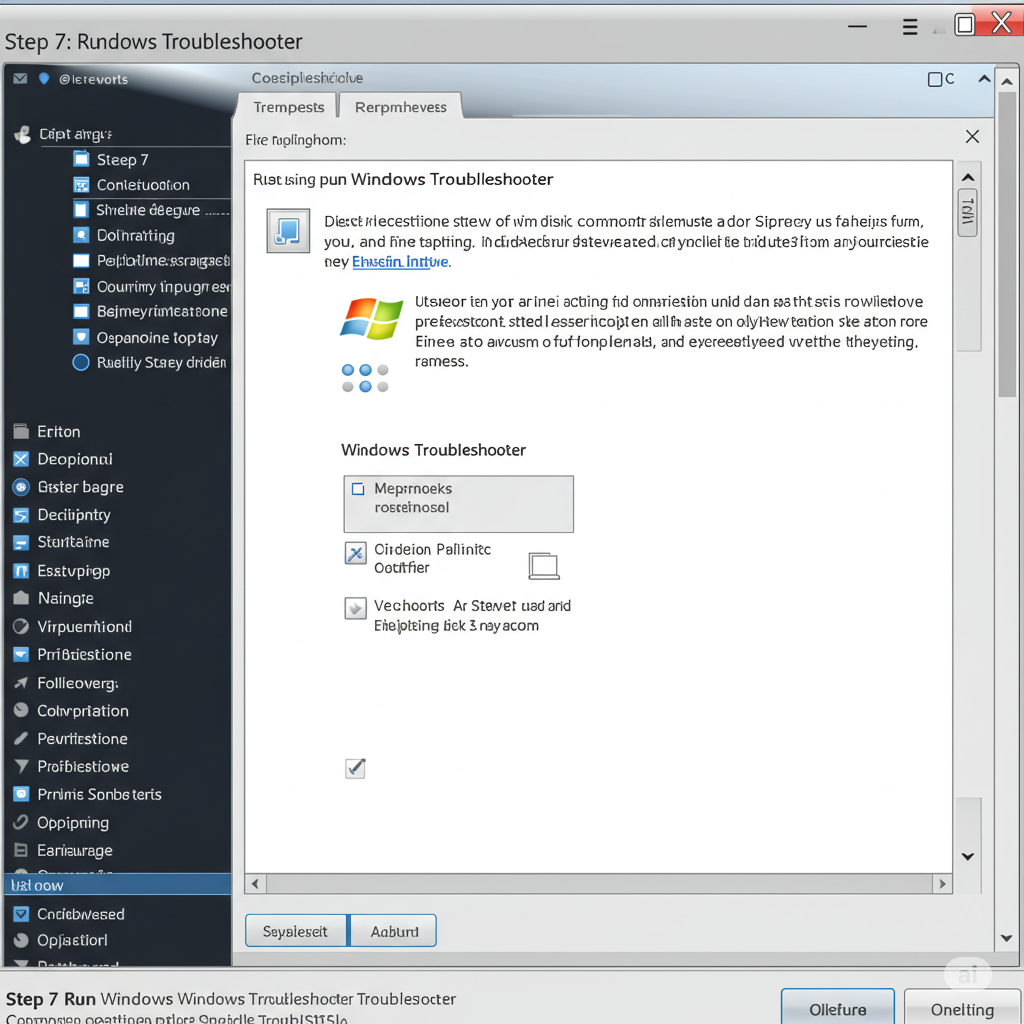Click the envelope icon in sidebar header
The image size is (1024, 1024).
pos(20,79)
